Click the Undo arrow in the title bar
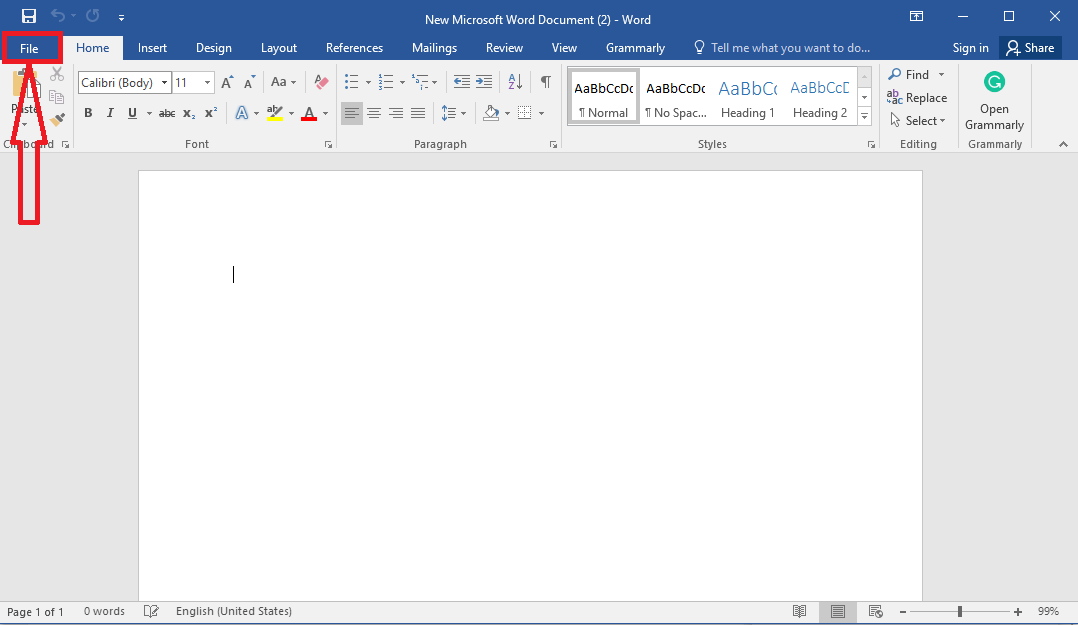The width and height of the screenshot is (1078, 625). (x=58, y=16)
